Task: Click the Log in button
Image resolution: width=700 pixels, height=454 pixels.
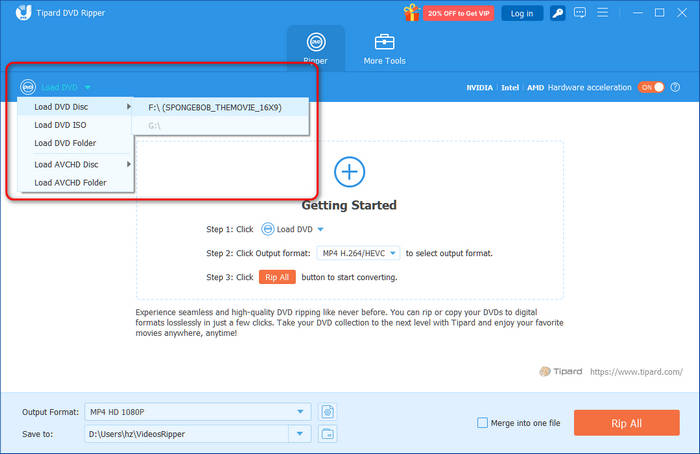Action: point(522,13)
